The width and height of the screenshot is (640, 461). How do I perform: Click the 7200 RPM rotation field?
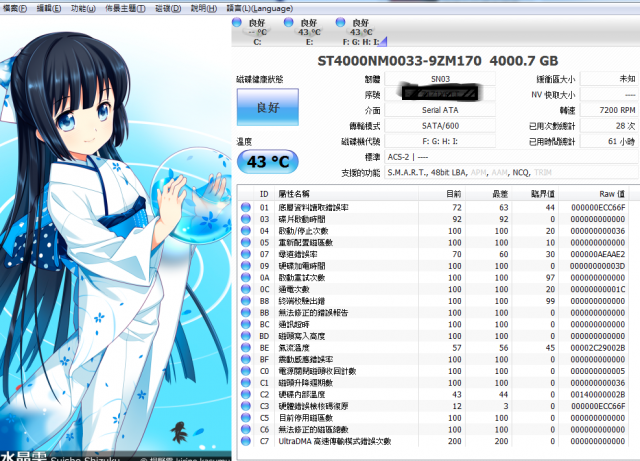pyautogui.click(x=609, y=110)
